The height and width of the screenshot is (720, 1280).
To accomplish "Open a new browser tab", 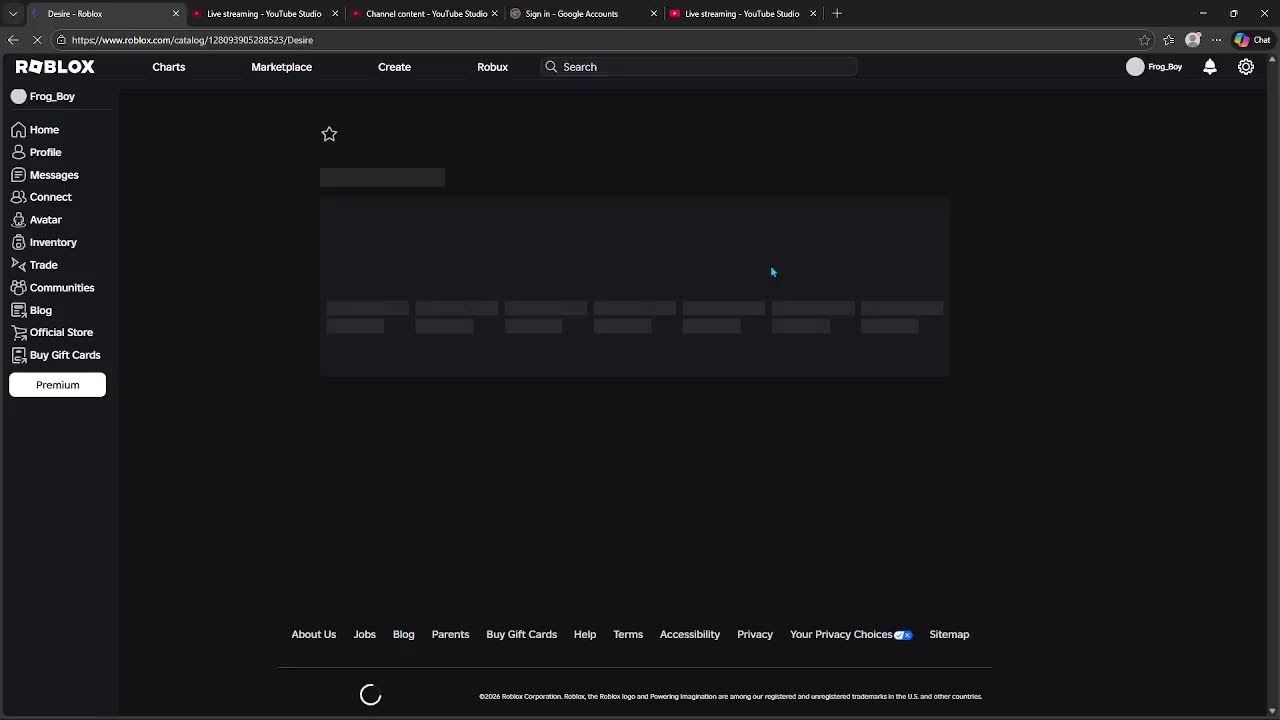I will (x=837, y=14).
